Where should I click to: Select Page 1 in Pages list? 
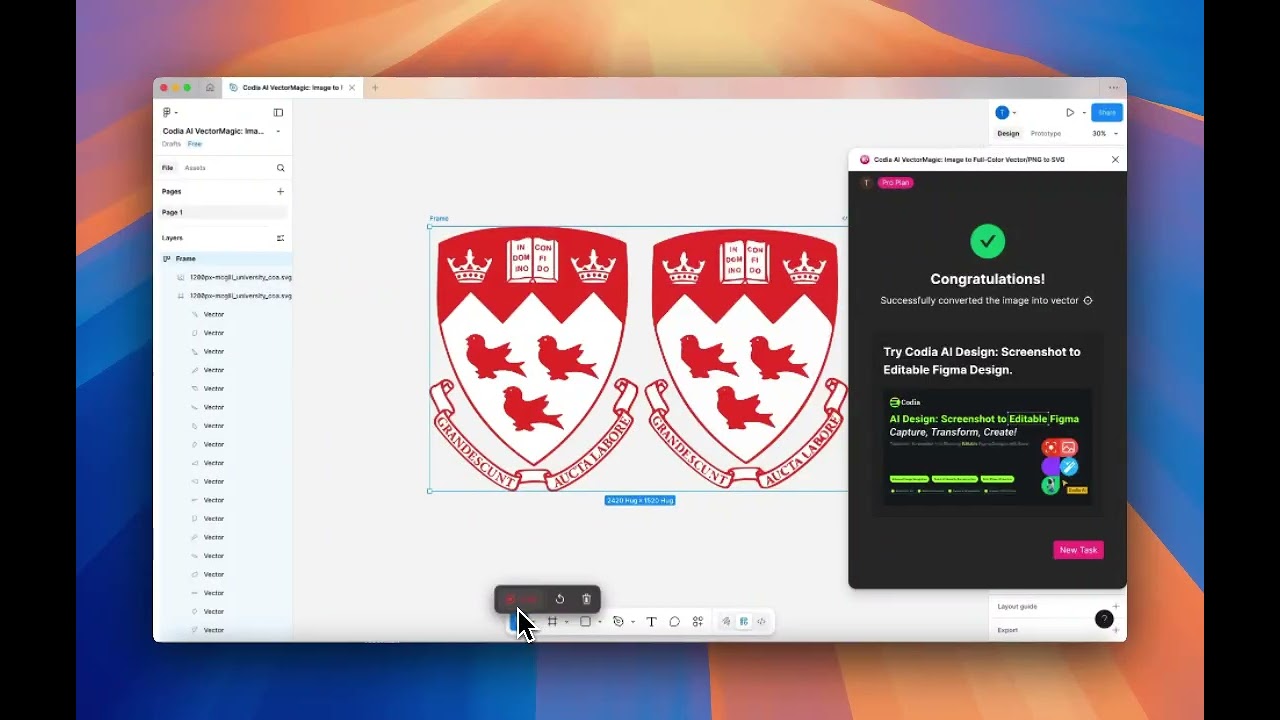pos(224,212)
